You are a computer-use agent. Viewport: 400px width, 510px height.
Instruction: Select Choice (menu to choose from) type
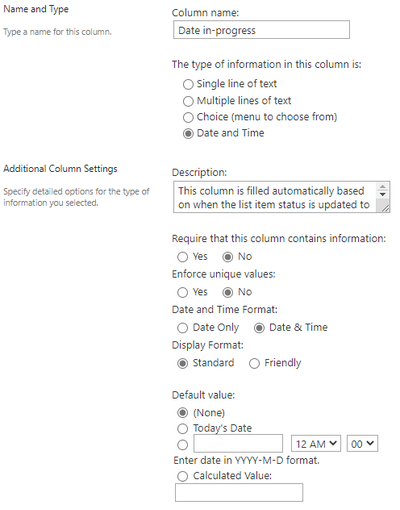pos(188,117)
